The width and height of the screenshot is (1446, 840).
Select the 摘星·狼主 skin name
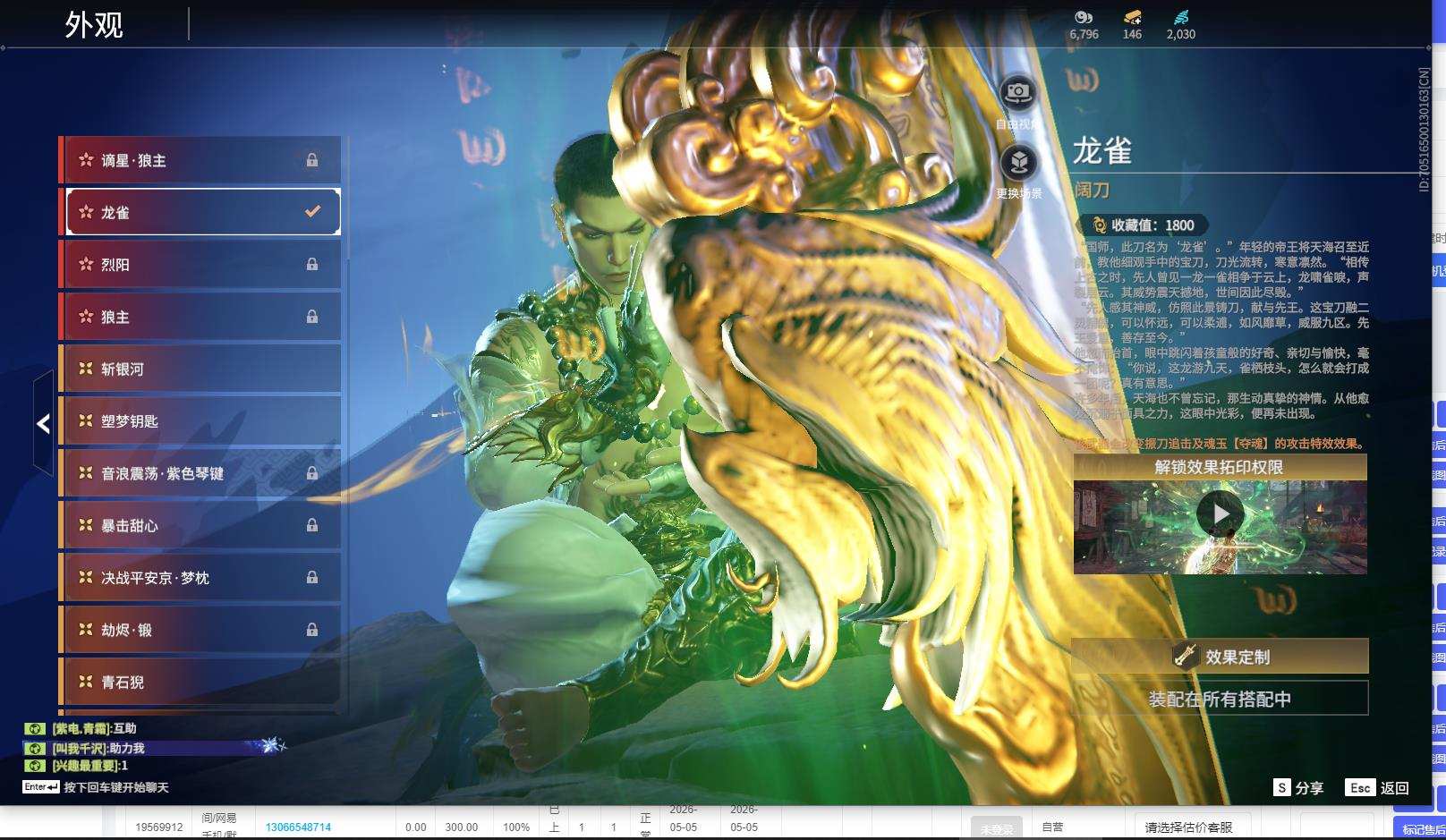[133, 160]
